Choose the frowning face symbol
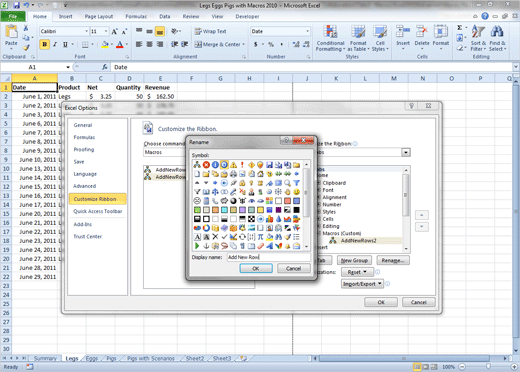Screen dimensions: 520x372 pyautogui.click(x=197, y=201)
